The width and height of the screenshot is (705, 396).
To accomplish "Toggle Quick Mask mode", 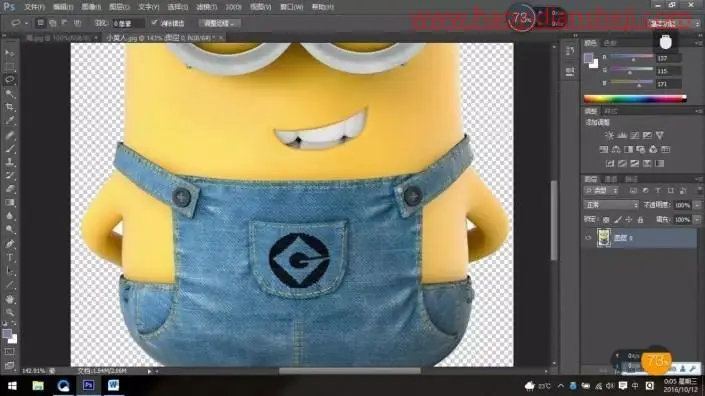I will [x=9, y=352].
